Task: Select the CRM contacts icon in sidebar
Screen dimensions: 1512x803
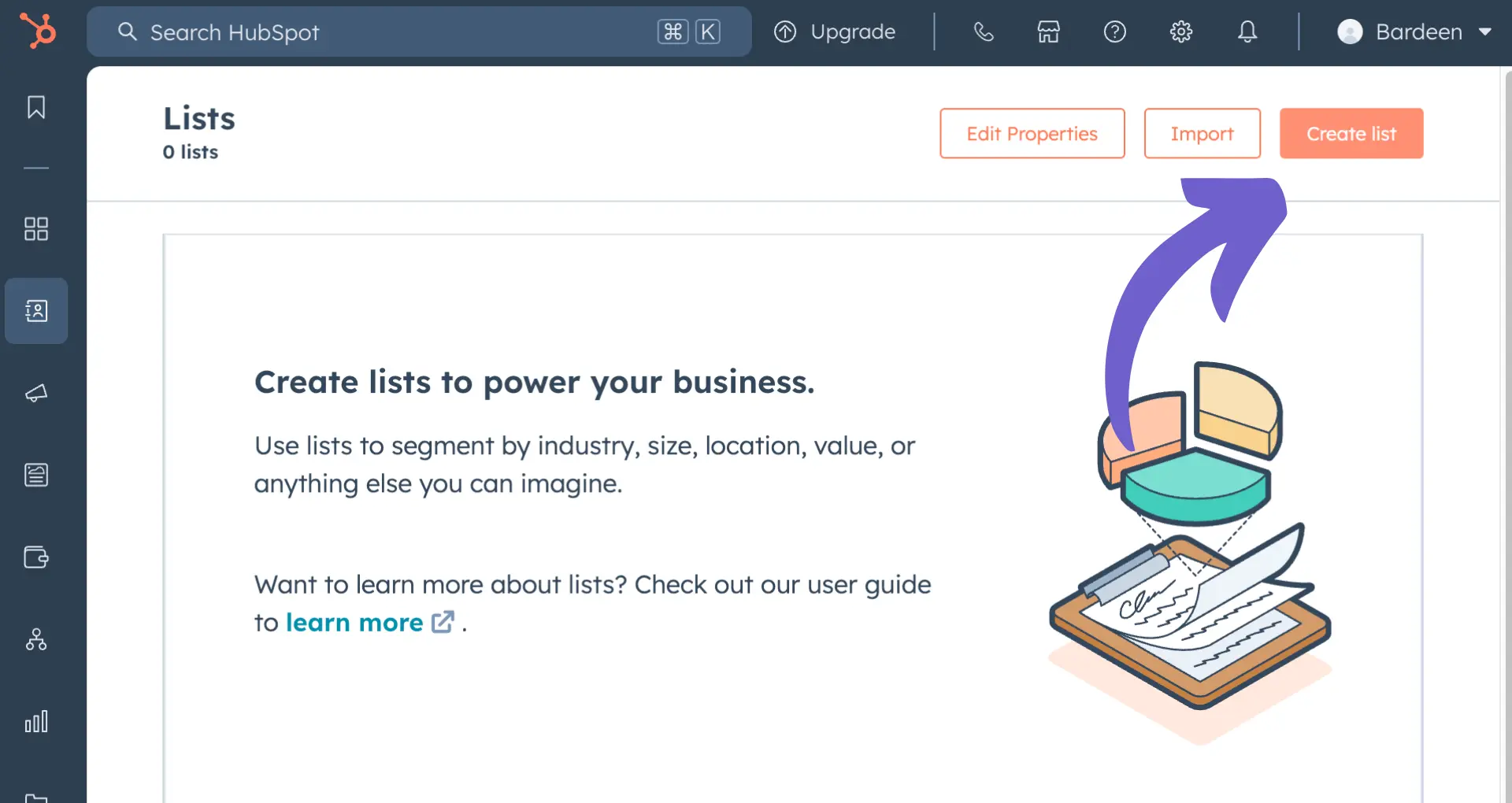Action: 36,310
